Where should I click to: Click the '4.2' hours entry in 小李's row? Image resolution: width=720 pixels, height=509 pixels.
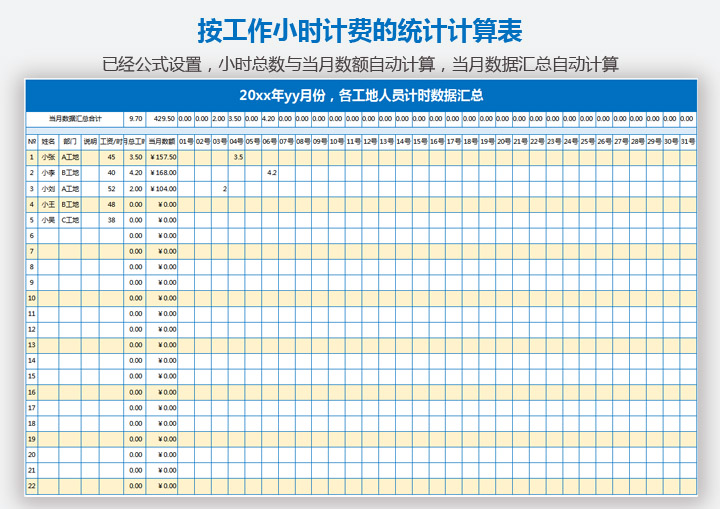[x=270, y=173]
